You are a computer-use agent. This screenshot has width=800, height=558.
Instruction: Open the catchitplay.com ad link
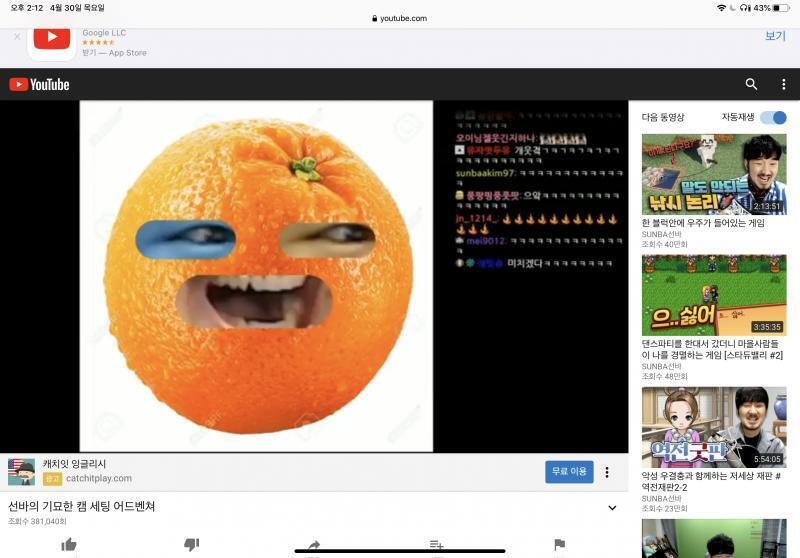pos(98,478)
